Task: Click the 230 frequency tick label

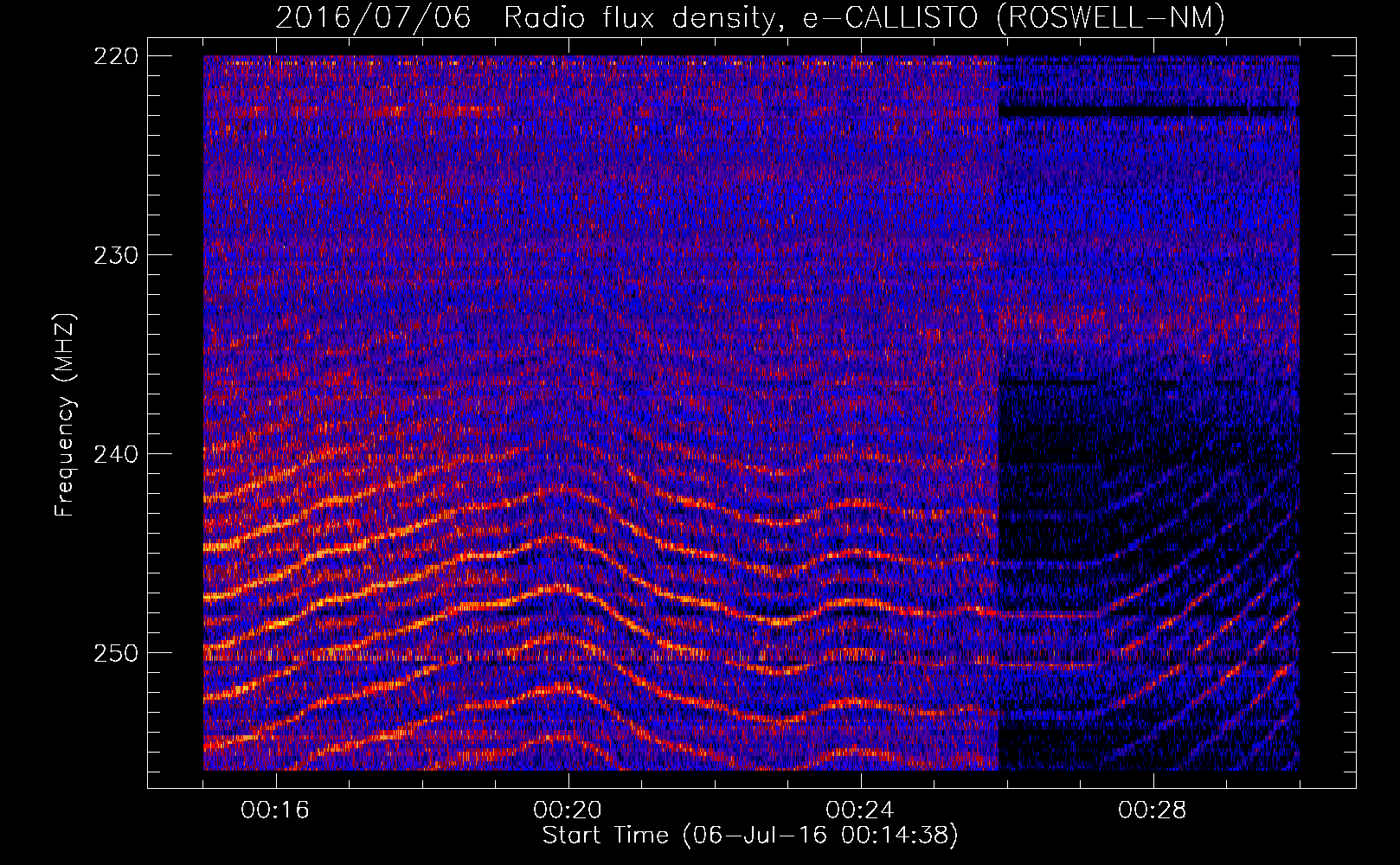Action: [x=115, y=255]
